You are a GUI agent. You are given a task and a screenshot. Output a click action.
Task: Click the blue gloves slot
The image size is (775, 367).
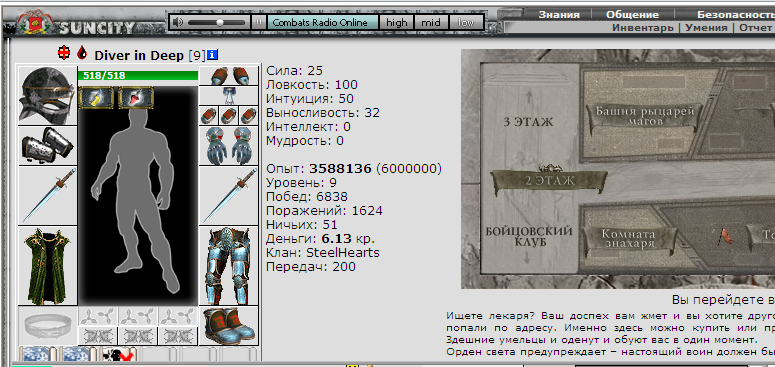[228, 146]
